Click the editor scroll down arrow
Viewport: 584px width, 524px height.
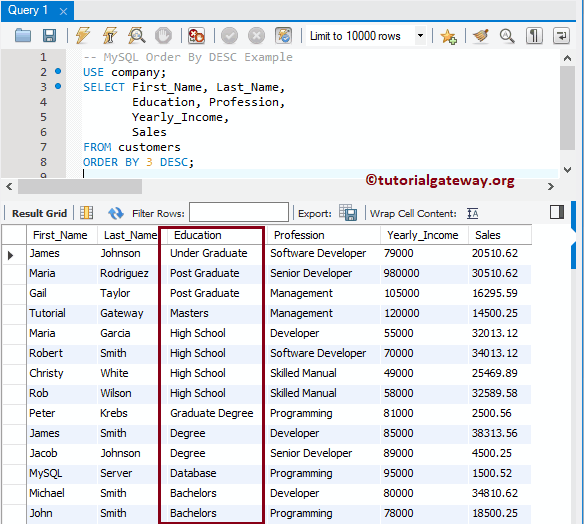pos(568,170)
